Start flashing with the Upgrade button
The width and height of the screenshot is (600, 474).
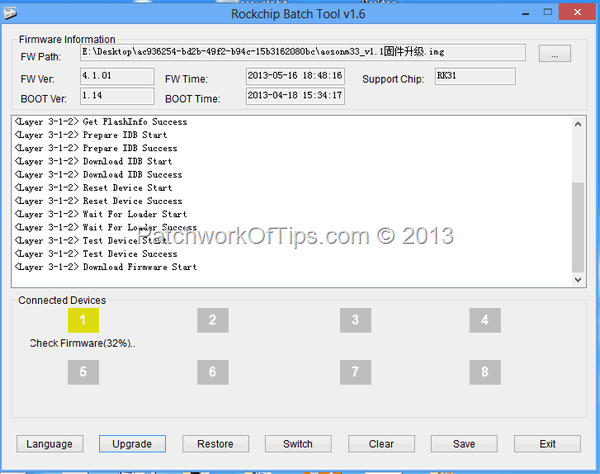(x=132, y=444)
